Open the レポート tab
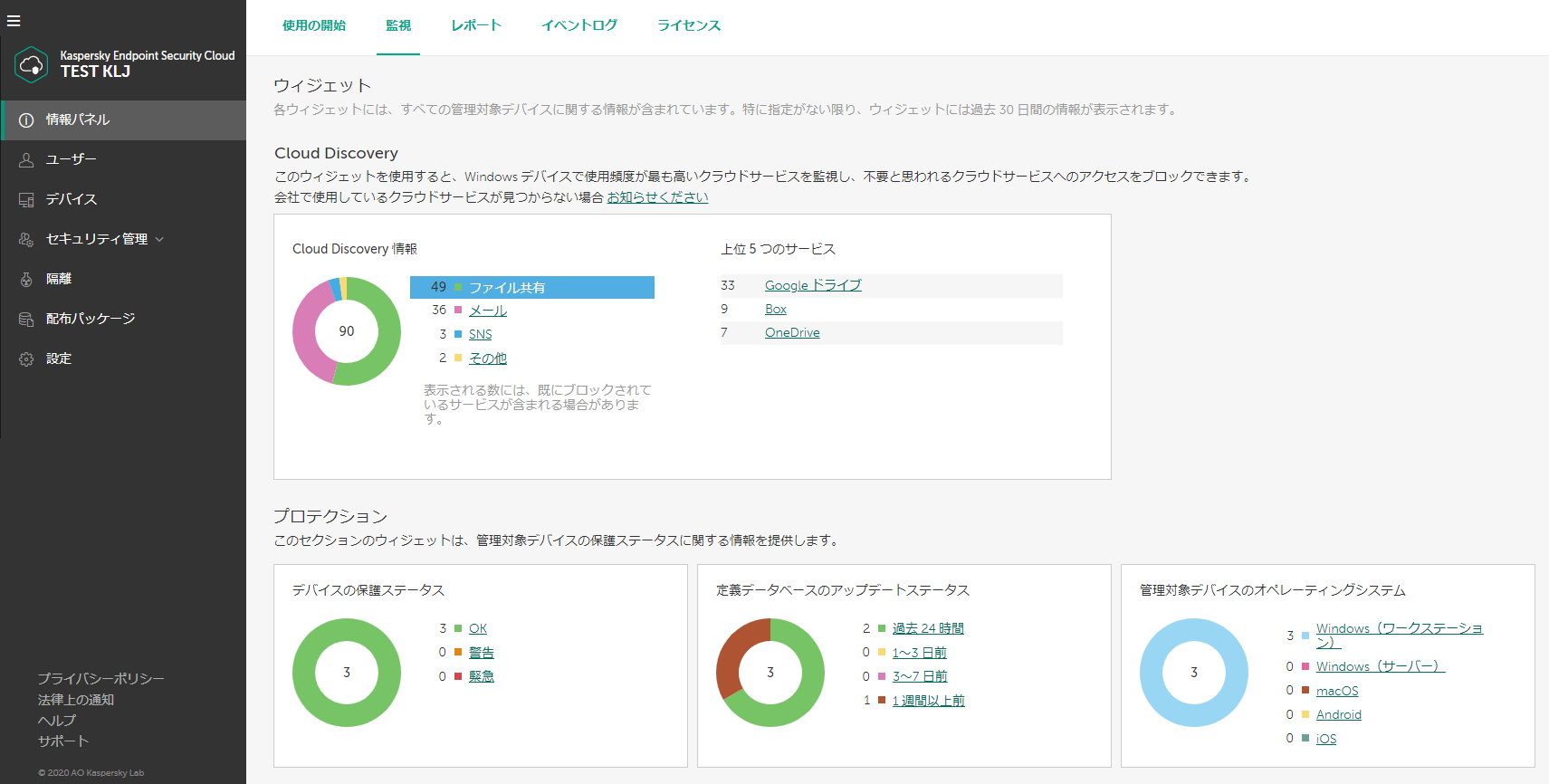This screenshot has height=784, width=1549. coord(476,25)
